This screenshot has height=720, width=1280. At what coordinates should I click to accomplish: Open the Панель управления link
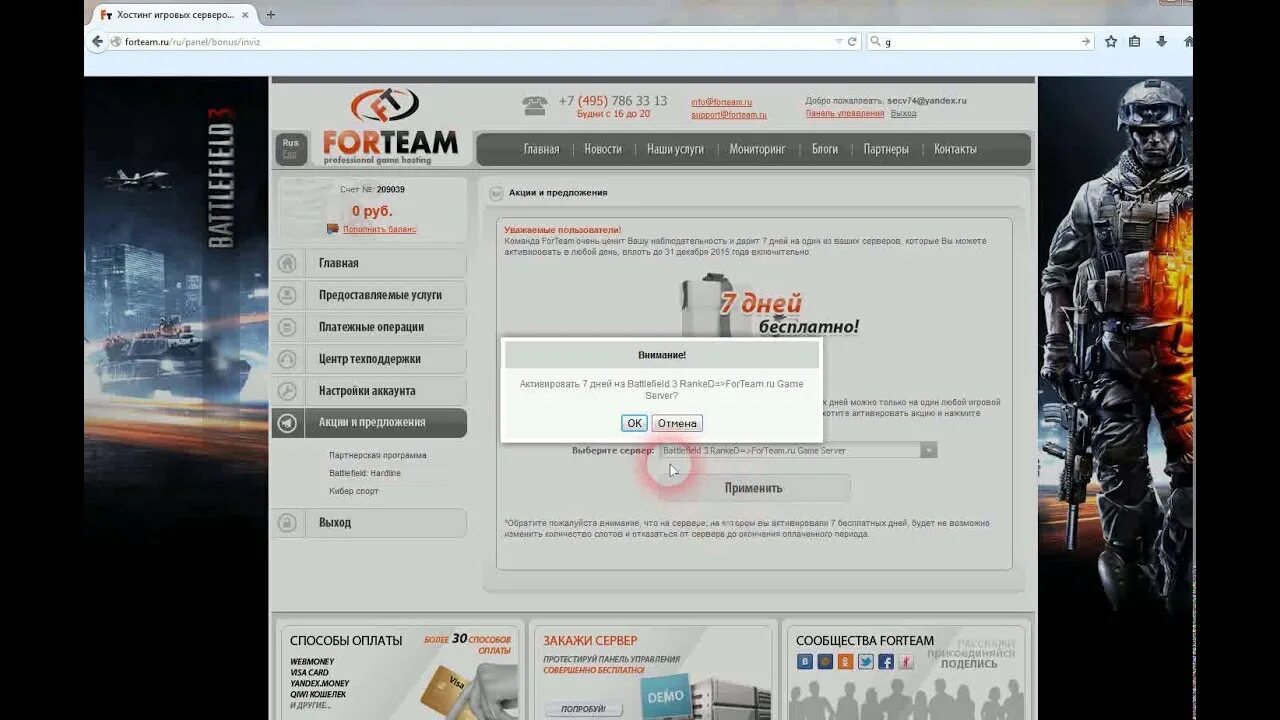coord(845,114)
